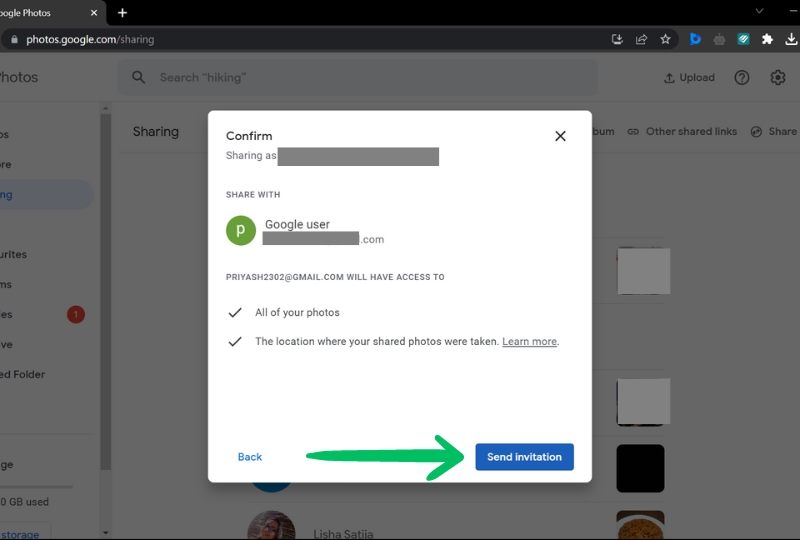Viewport: 800px width, 540px height.
Task: Click the Search "hiking" field
Action: [x=358, y=78]
